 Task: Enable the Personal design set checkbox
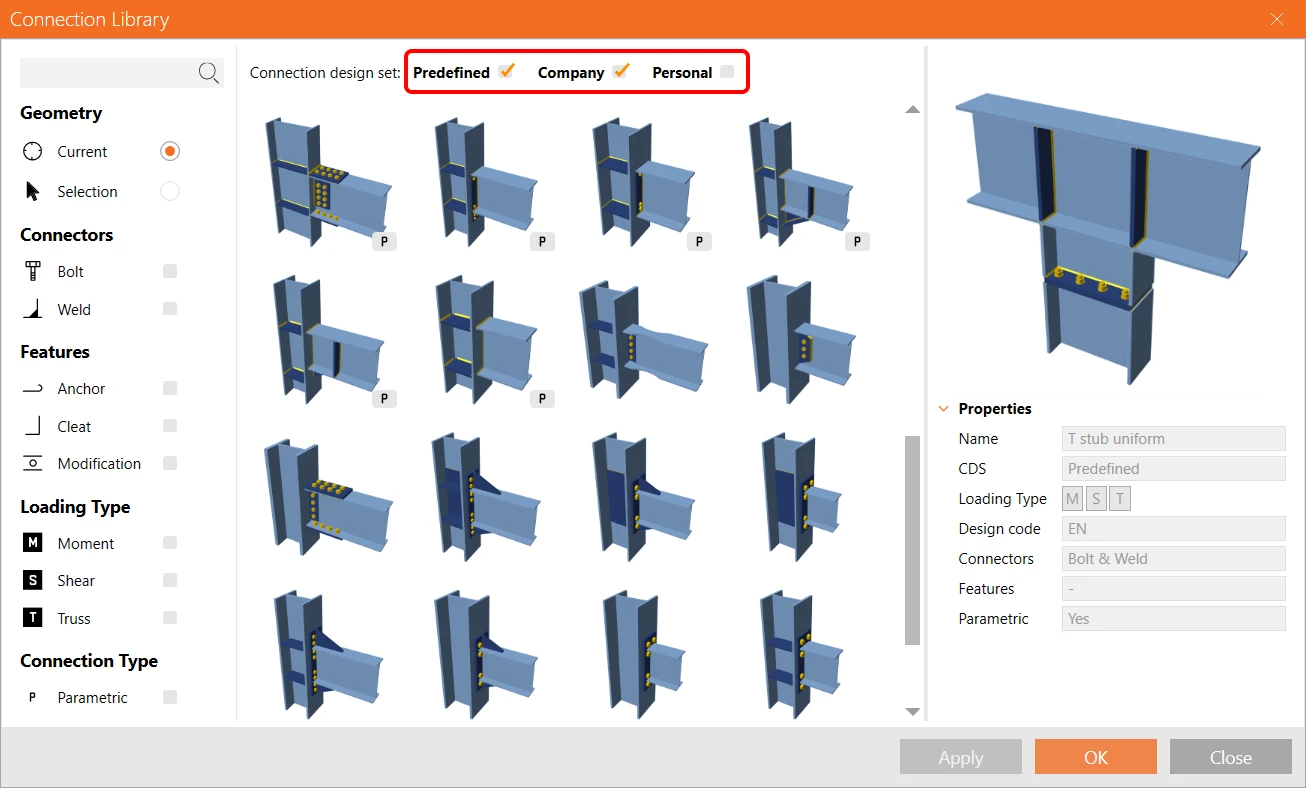tap(727, 71)
